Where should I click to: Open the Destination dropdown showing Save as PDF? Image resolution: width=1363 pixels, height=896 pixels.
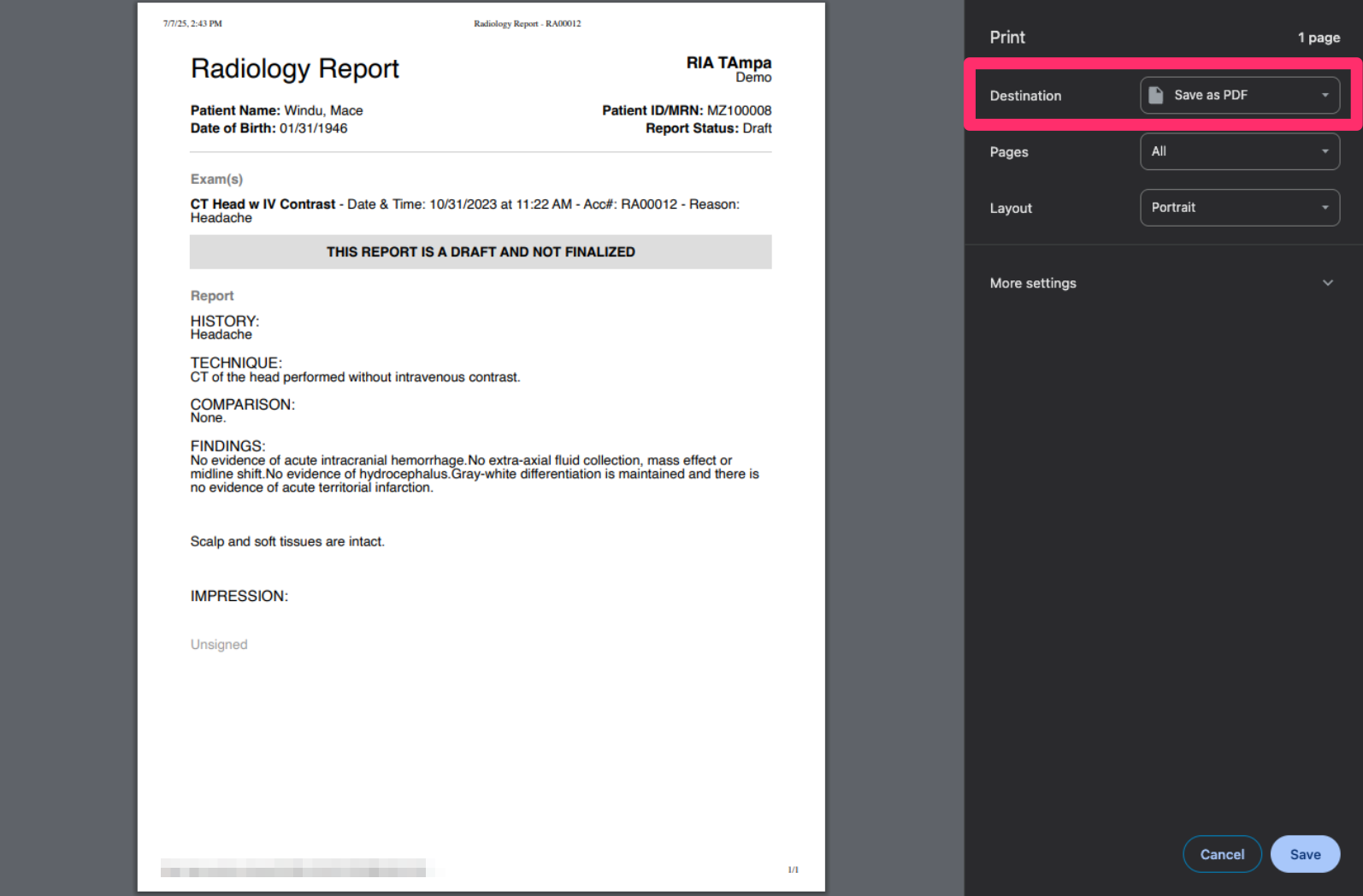click(x=1239, y=95)
